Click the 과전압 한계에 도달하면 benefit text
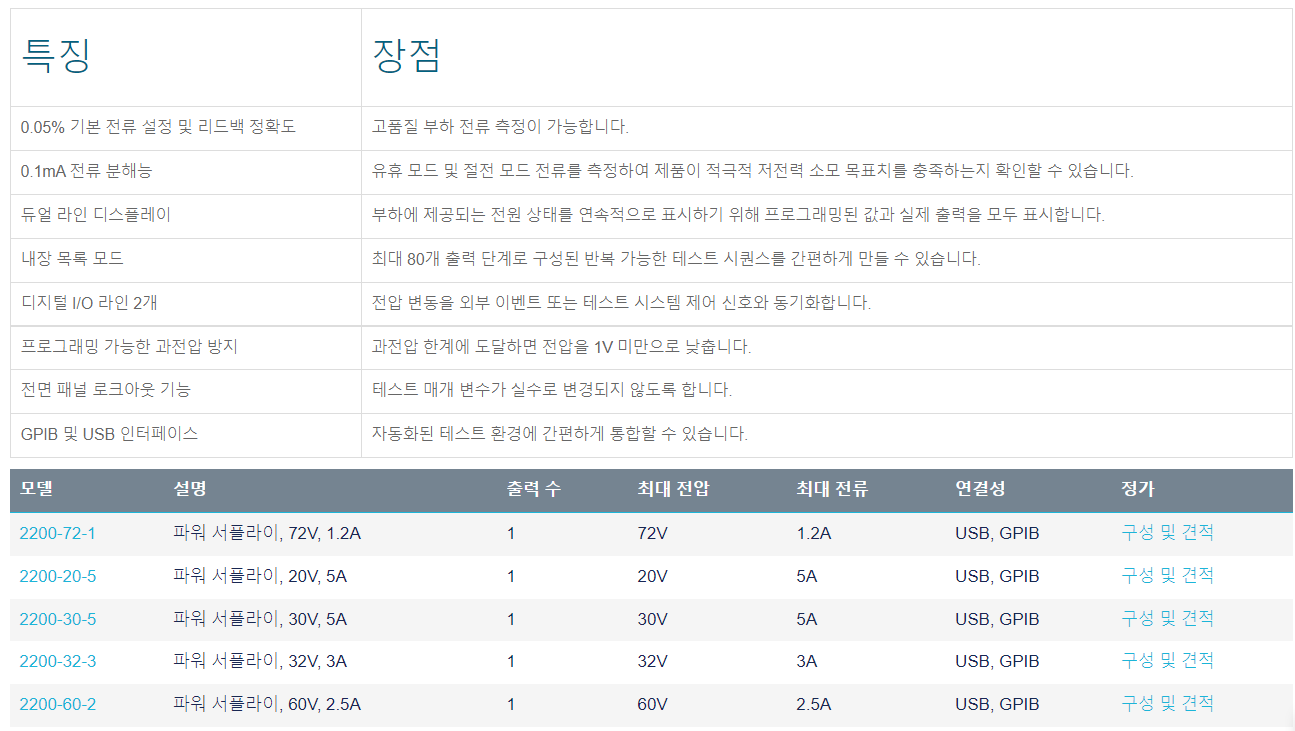The width and height of the screenshot is (1295, 731). point(561,347)
